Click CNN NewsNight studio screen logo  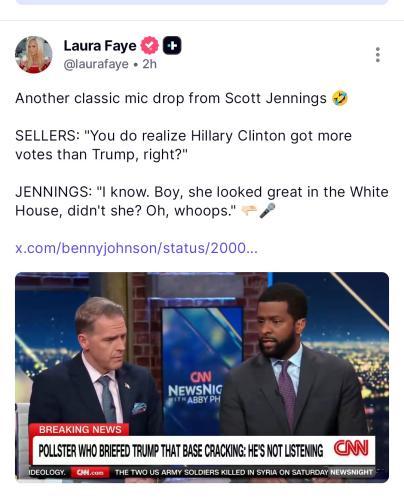pyautogui.click(x=195, y=388)
